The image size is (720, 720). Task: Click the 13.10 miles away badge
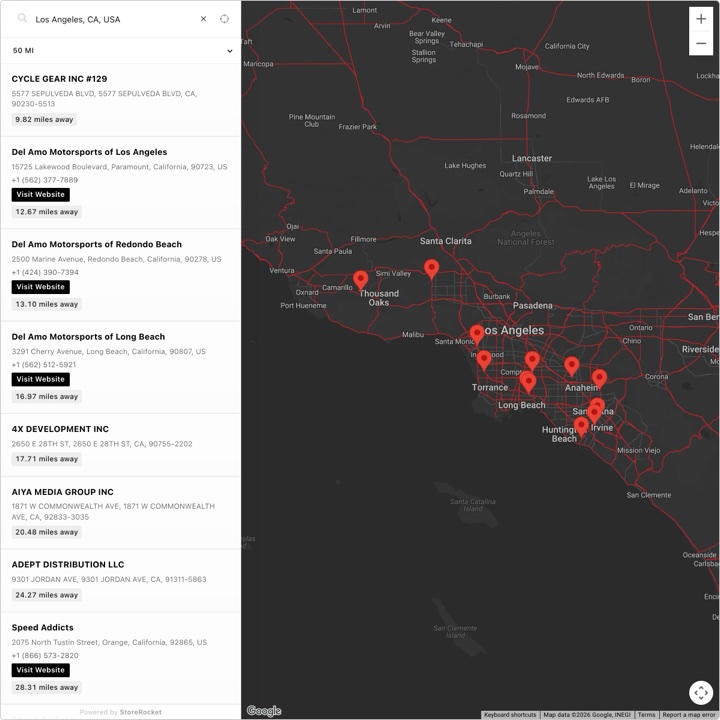46,304
